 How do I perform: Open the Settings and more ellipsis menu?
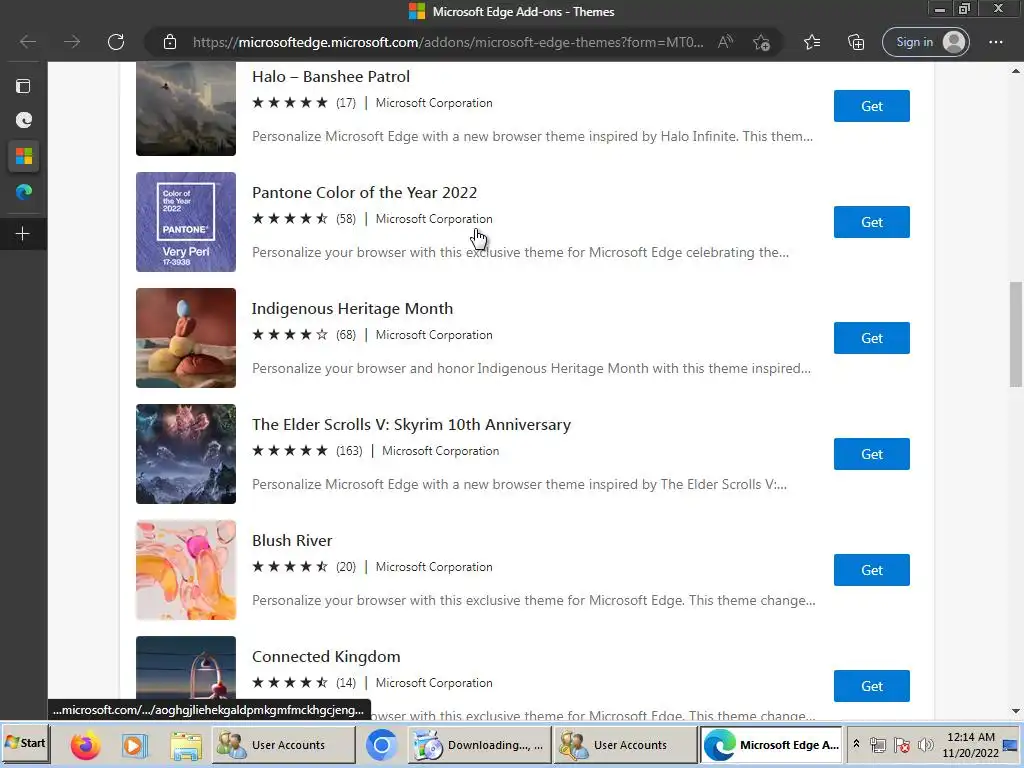[995, 42]
